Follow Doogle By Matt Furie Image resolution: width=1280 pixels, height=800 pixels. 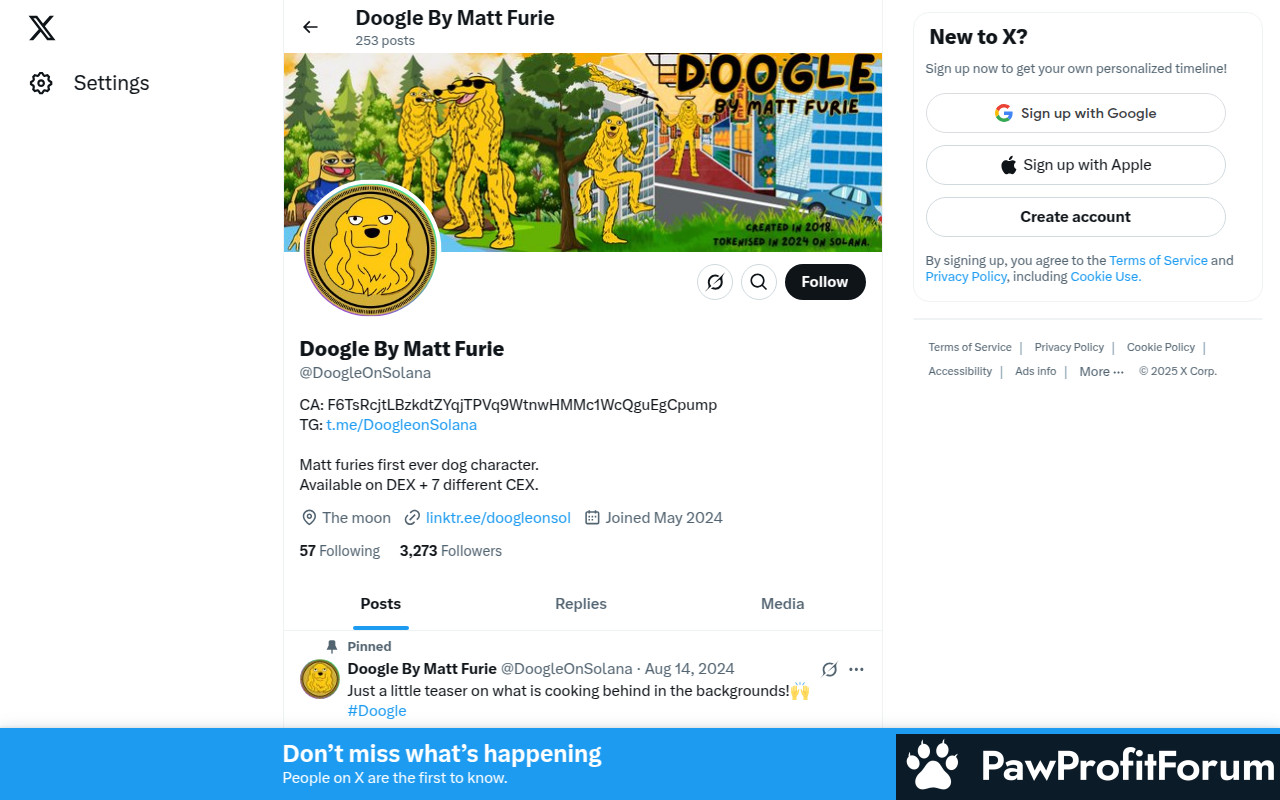click(x=825, y=282)
